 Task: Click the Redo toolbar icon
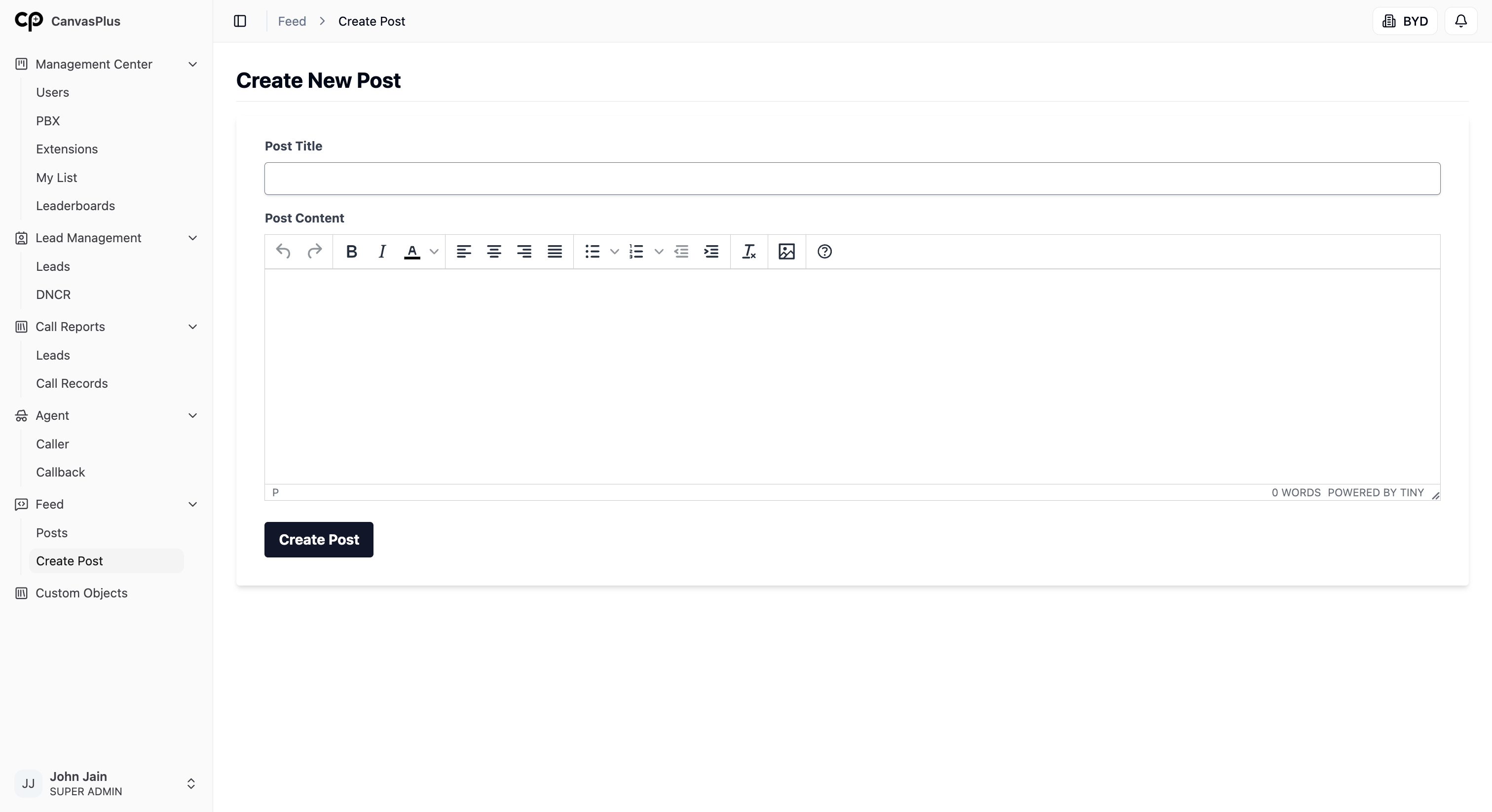pyautogui.click(x=314, y=252)
